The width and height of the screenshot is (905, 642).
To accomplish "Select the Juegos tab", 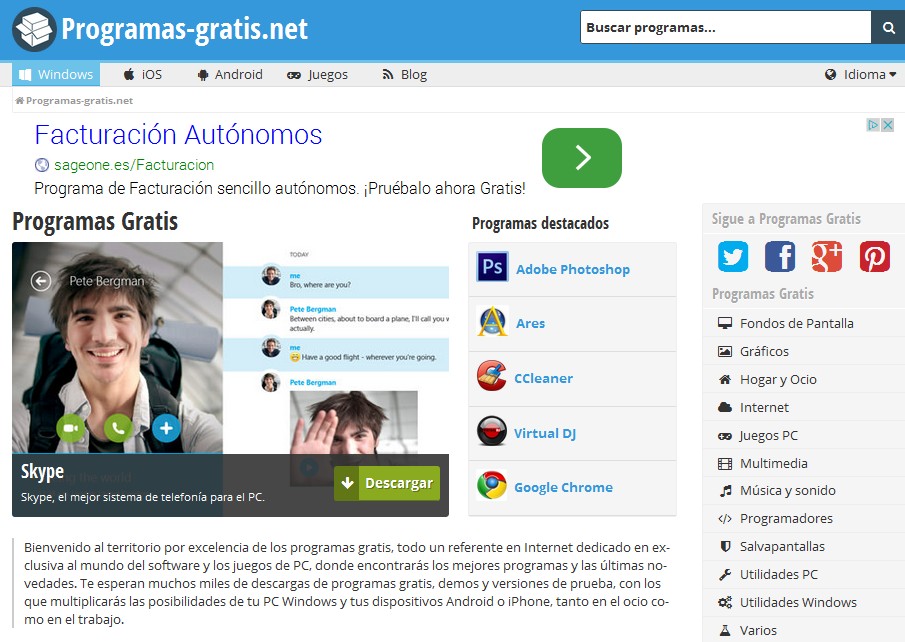I will 317,74.
